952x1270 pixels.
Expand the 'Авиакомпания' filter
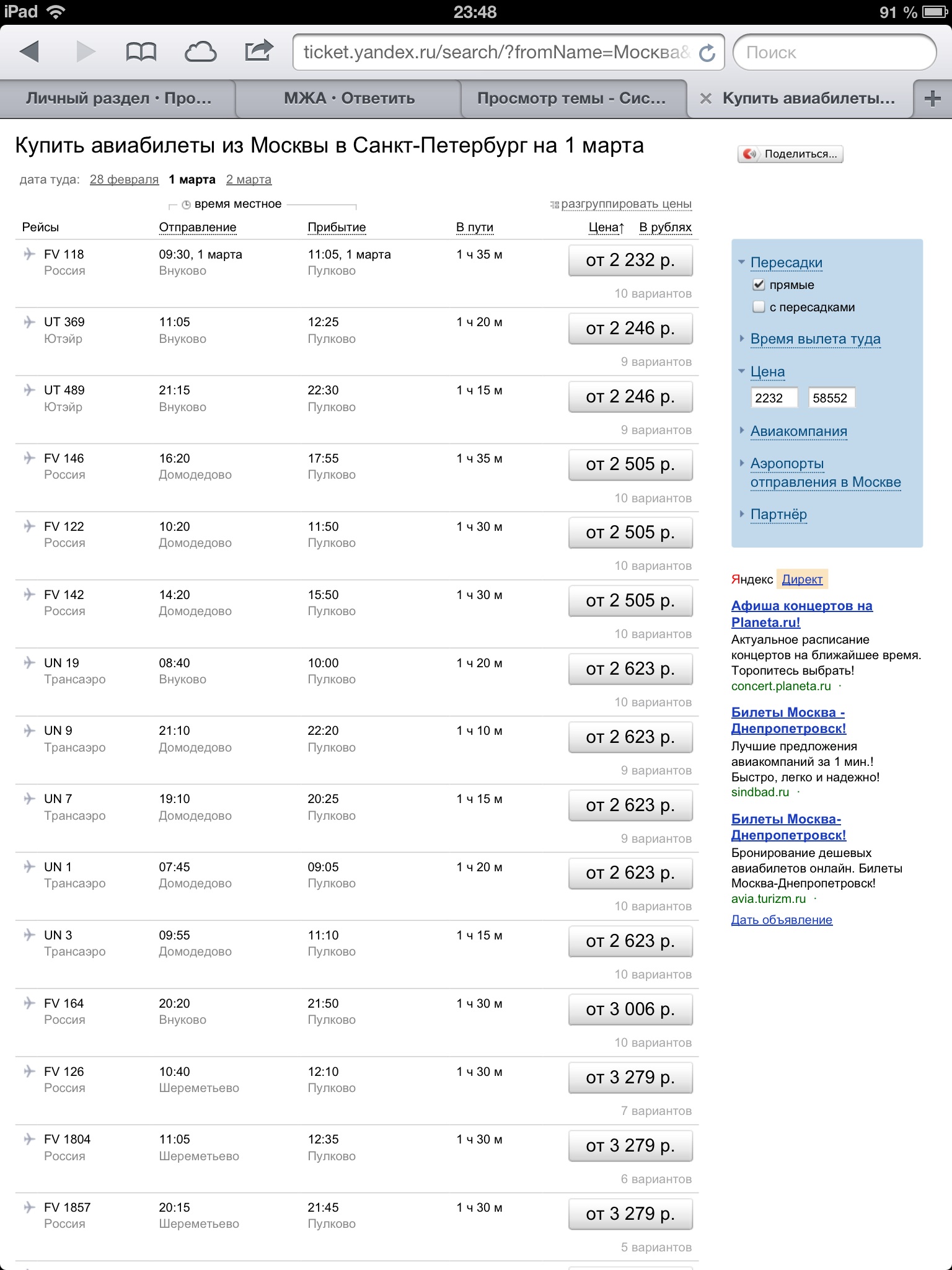pos(798,432)
